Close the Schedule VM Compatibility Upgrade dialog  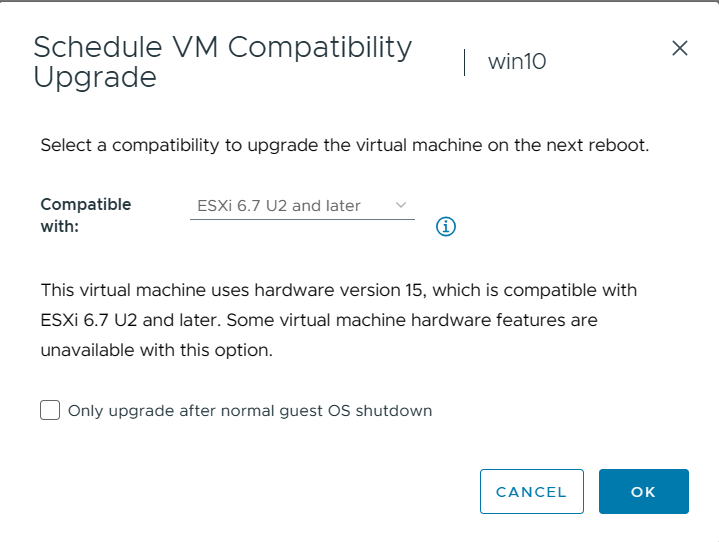(680, 48)
